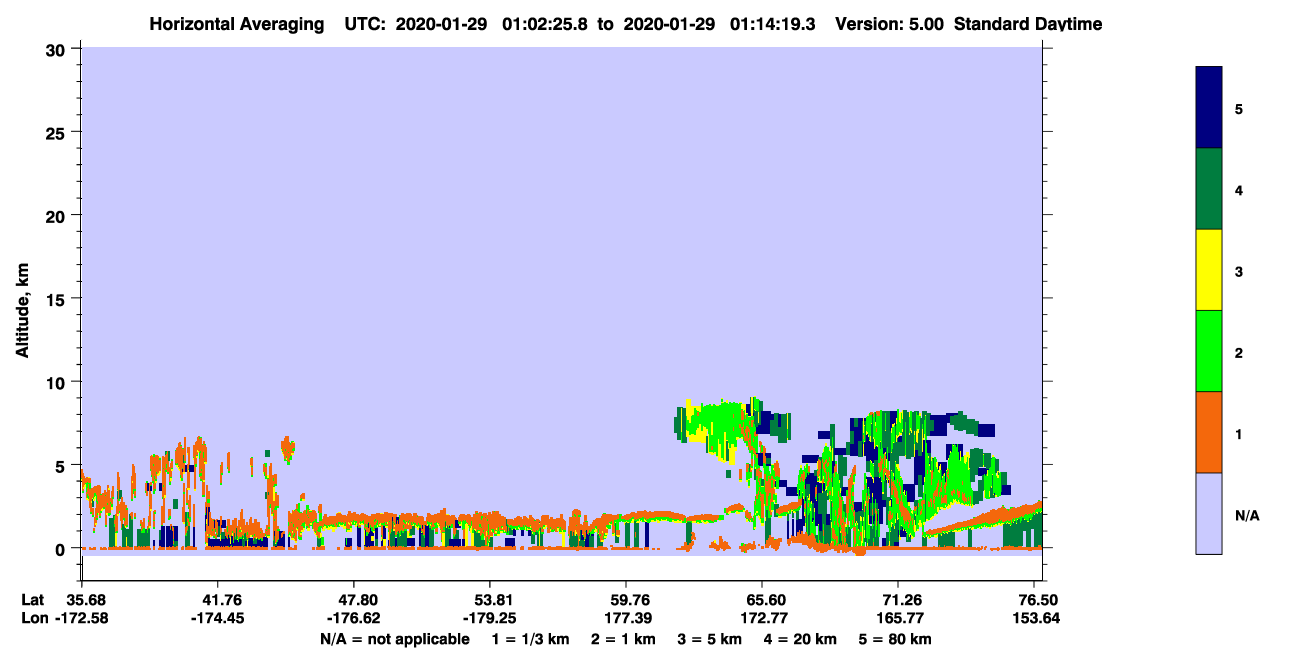Click the dark green level 4 color swatch
Screen dimensions: 1300x667
point(1209,189)
